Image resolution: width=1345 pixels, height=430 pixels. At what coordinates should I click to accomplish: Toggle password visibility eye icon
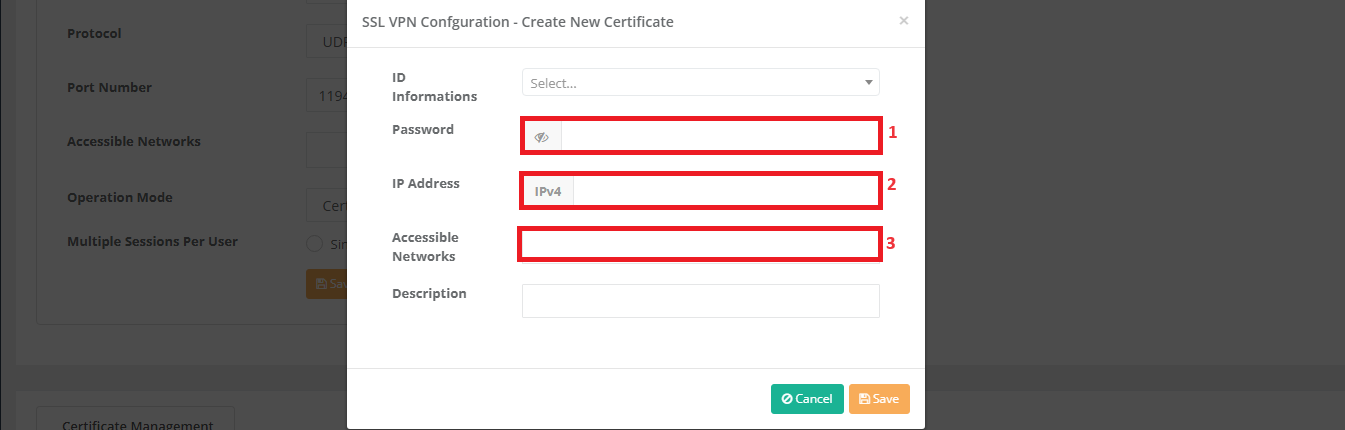pos(542,137)
